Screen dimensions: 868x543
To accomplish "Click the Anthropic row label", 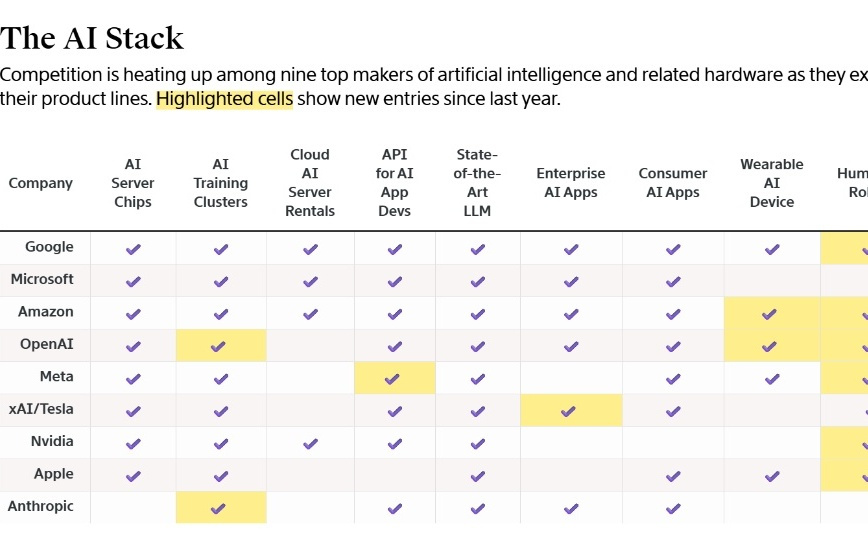I will point(41,506).
